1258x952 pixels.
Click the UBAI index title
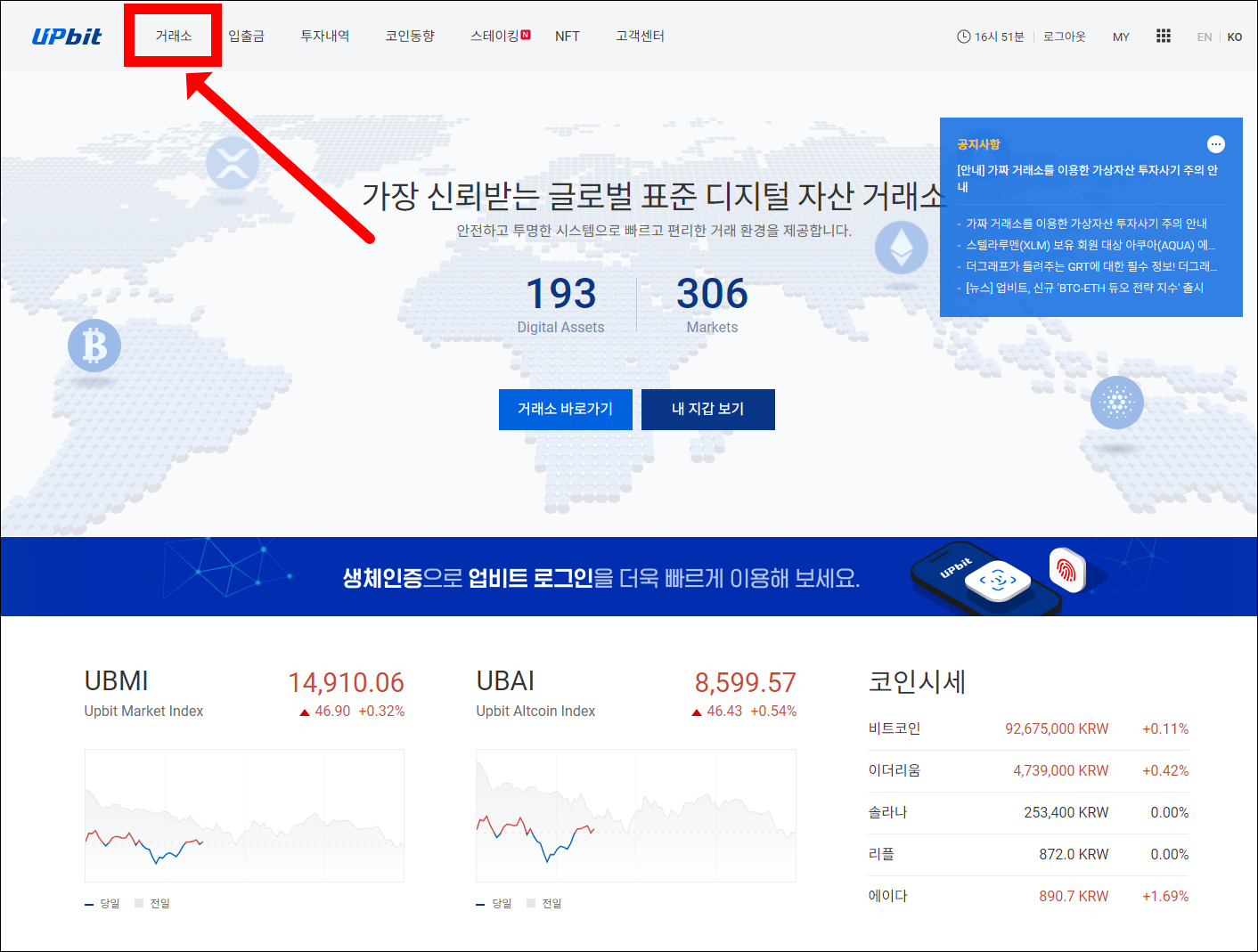pyautogui.click(x=505, y=681)
